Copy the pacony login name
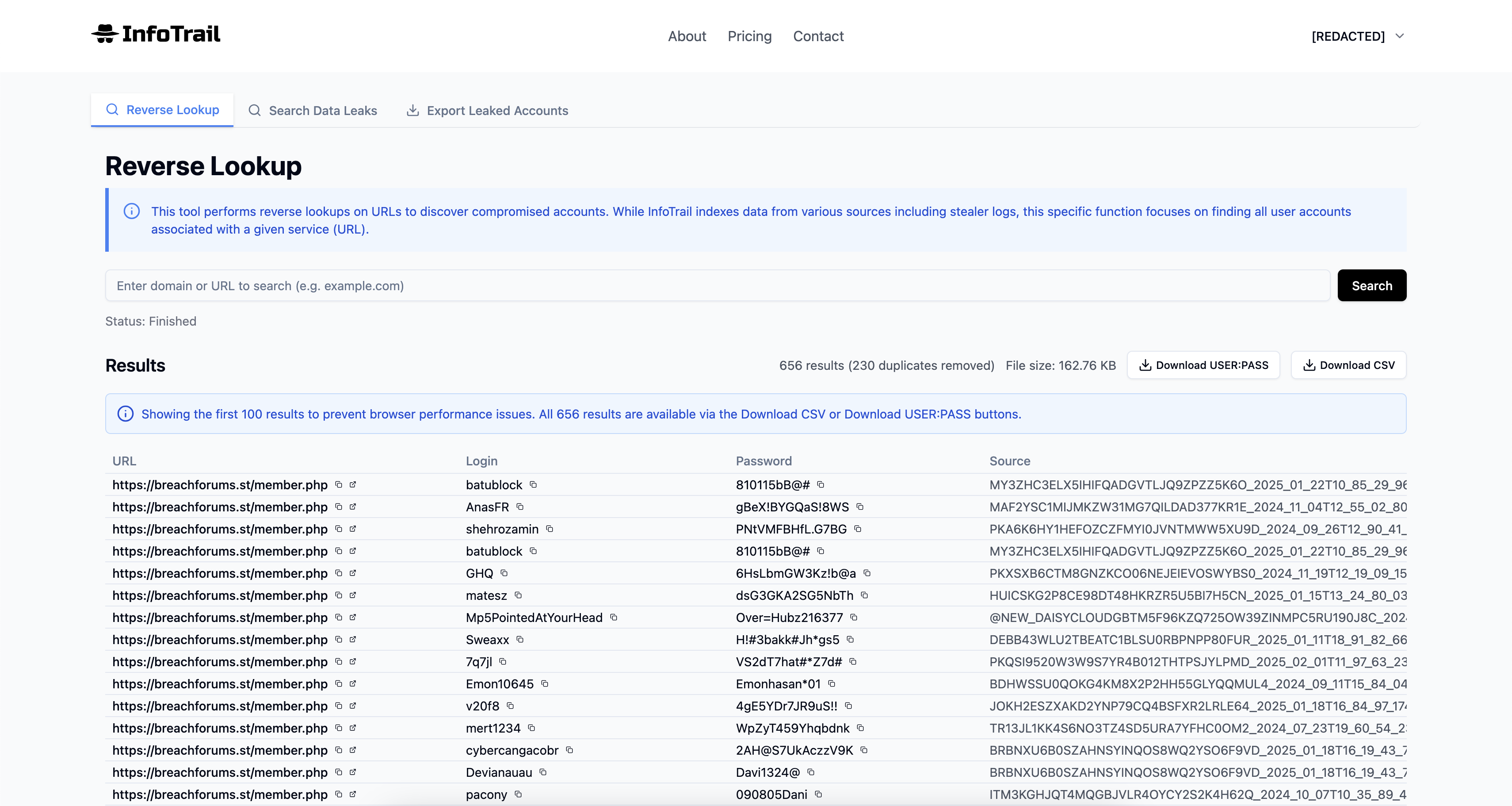The width and height of the screenshot is (1512, 806). click(518, 794)
